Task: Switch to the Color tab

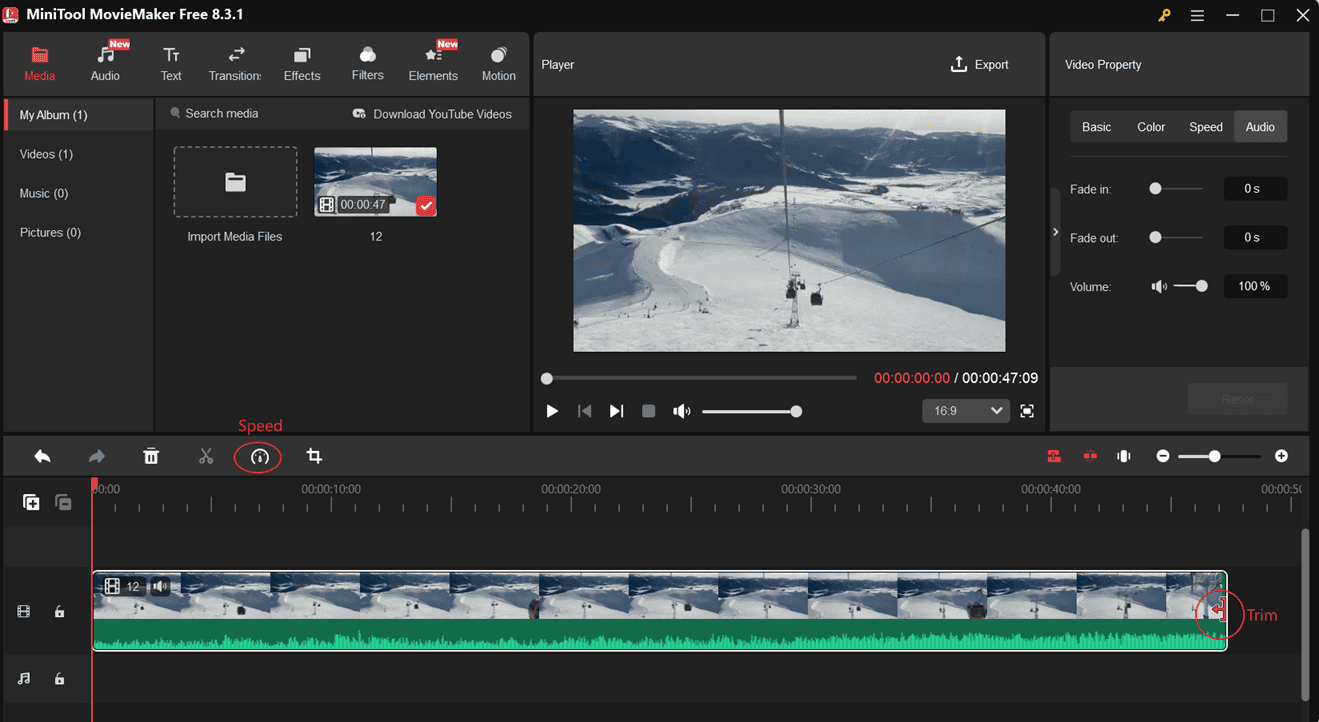Action: tap(1151, 127)
